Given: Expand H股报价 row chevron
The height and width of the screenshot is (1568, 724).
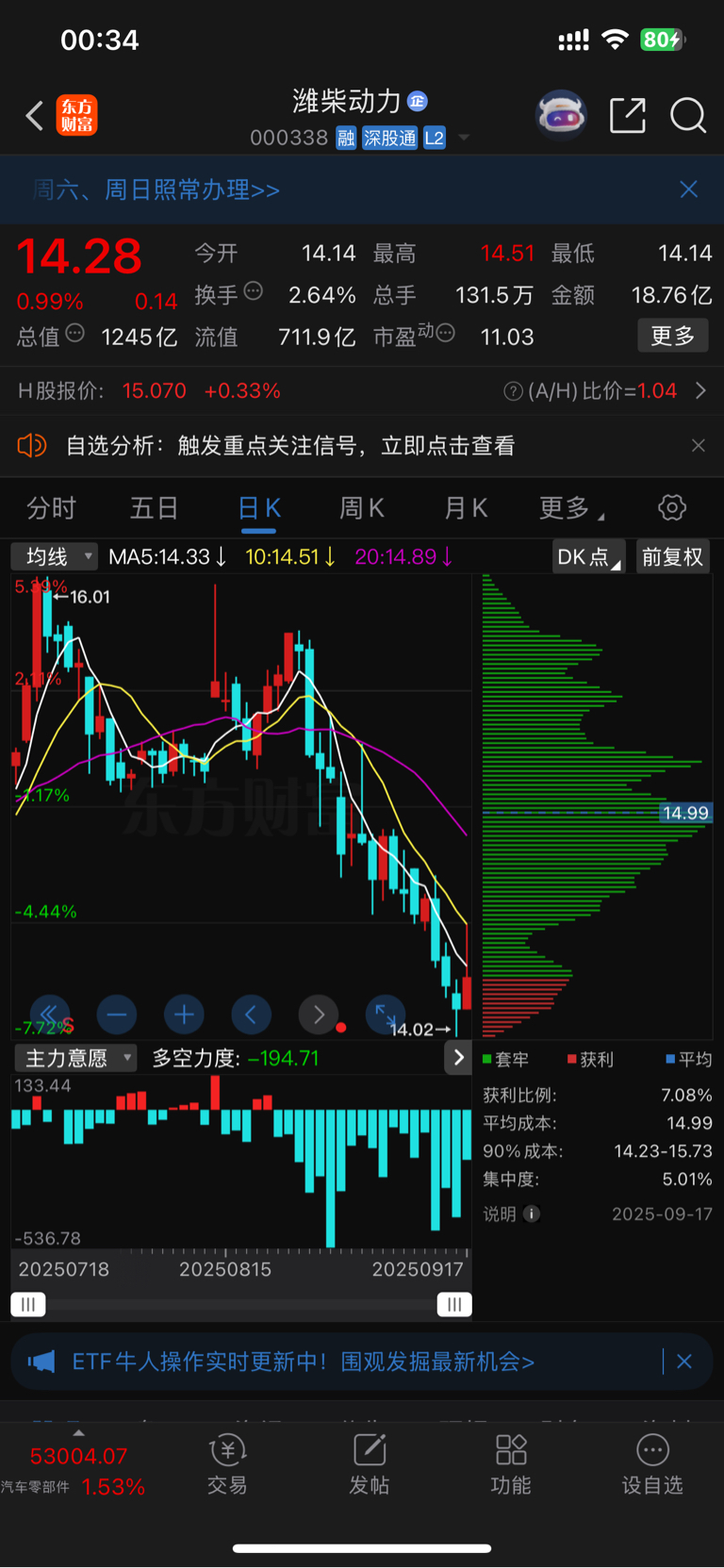Looking at the screenshot, I should coord(700,390).
